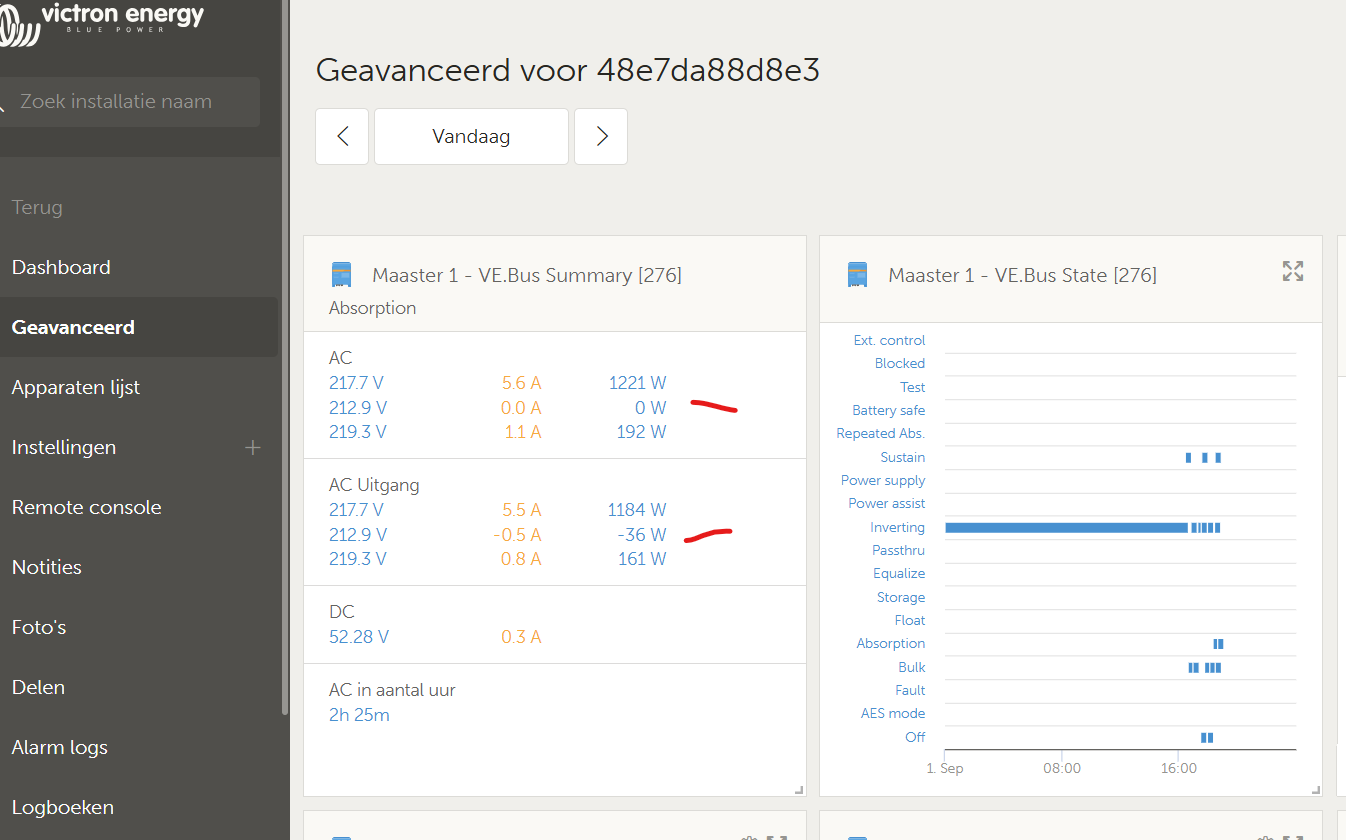Click the Zoek installatie naam search field
This screenshot has height=840, width=1346.
pyautogui.click(x=130, y=101)
